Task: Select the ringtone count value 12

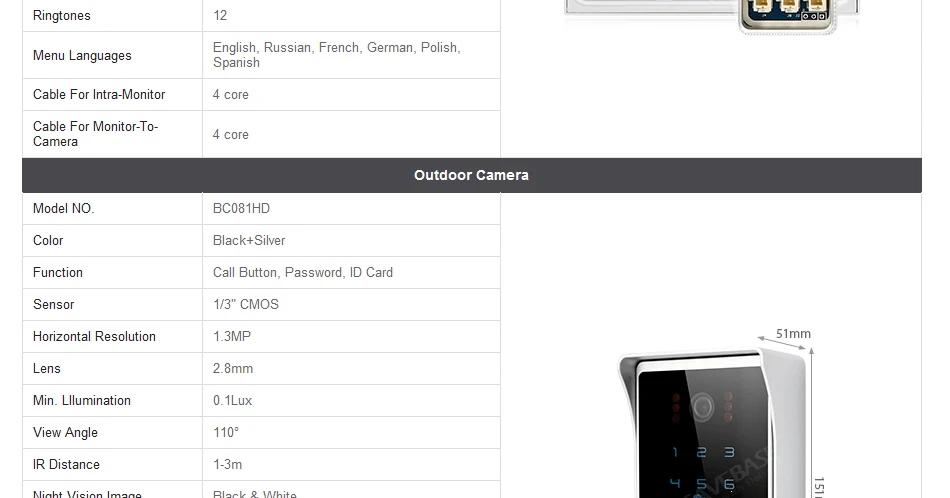Action: tap(220, 16)
